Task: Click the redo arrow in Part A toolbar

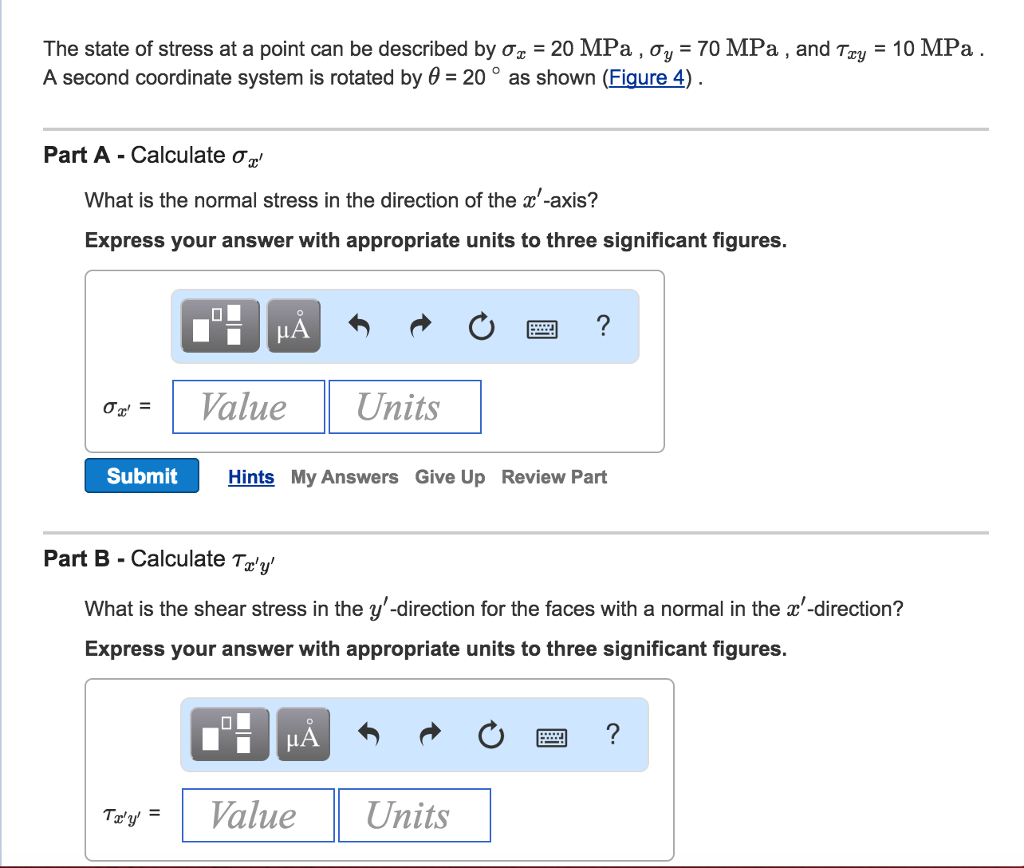Action: pyautogui.click(x=421, y=326)
